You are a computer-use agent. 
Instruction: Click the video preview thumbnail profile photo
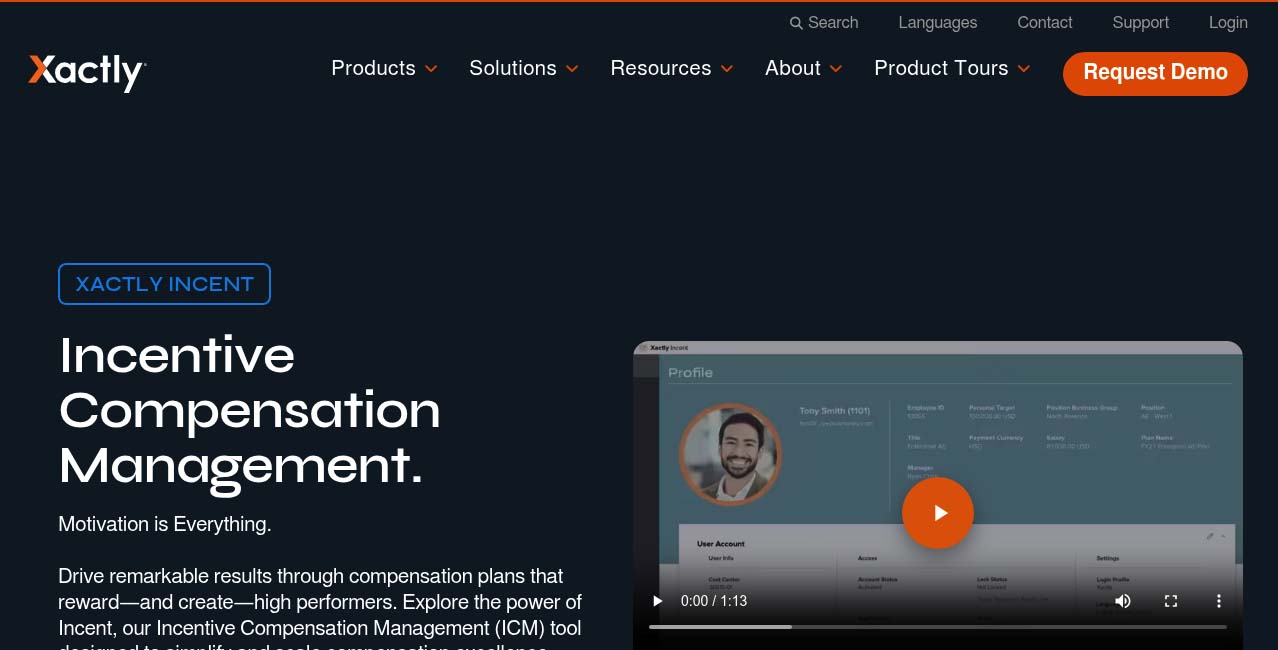[x=730, y=454]
